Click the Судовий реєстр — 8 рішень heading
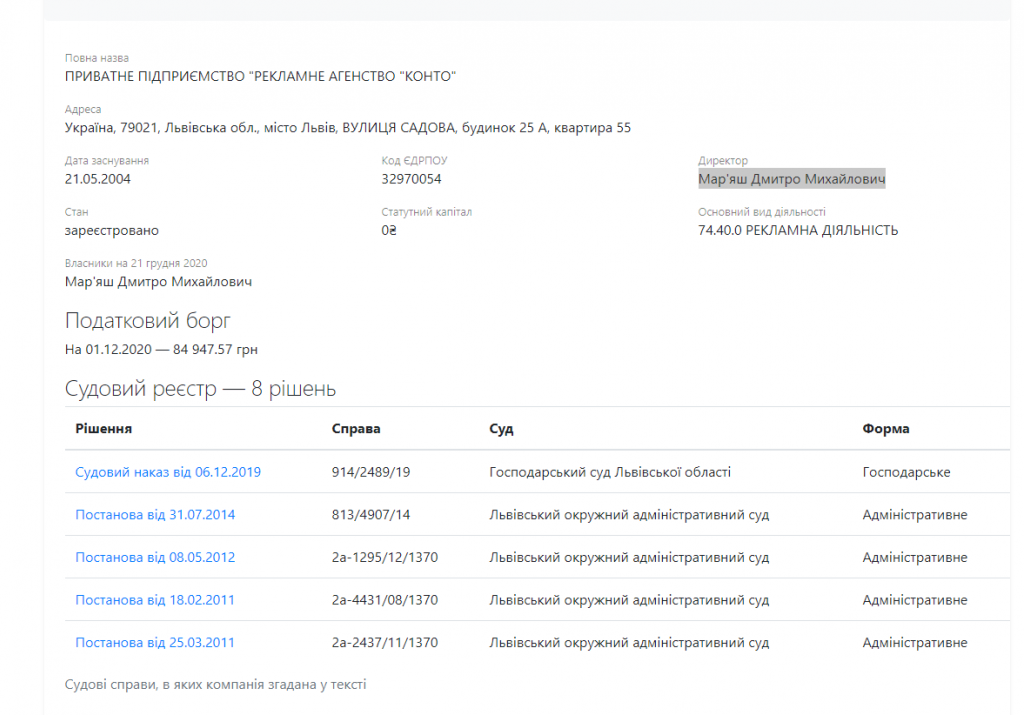The width and height of the screenshot is (1024, 715). point(200,389)
